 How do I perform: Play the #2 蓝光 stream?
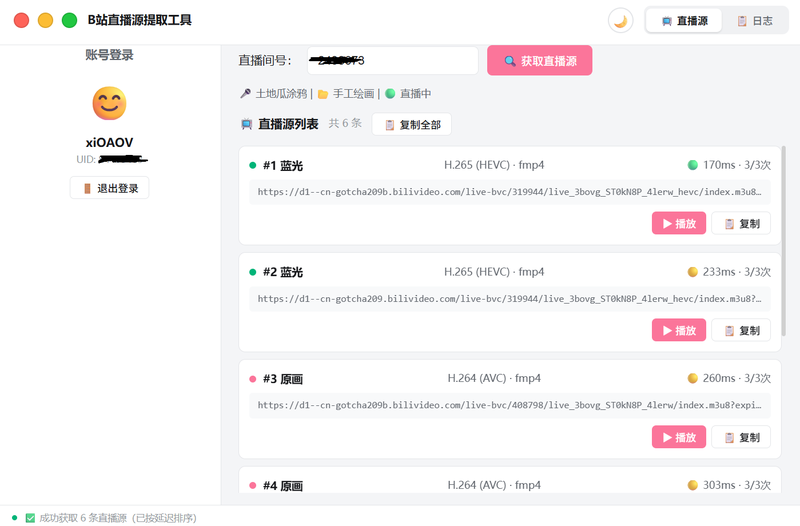click(x=679, y=330)
